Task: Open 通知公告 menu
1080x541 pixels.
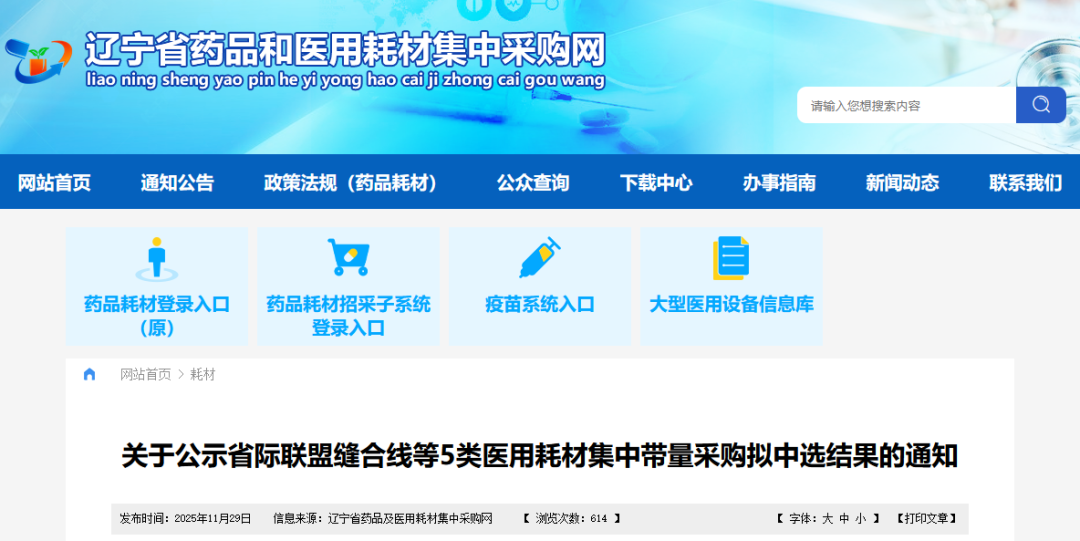Action: tap(178, 182)
